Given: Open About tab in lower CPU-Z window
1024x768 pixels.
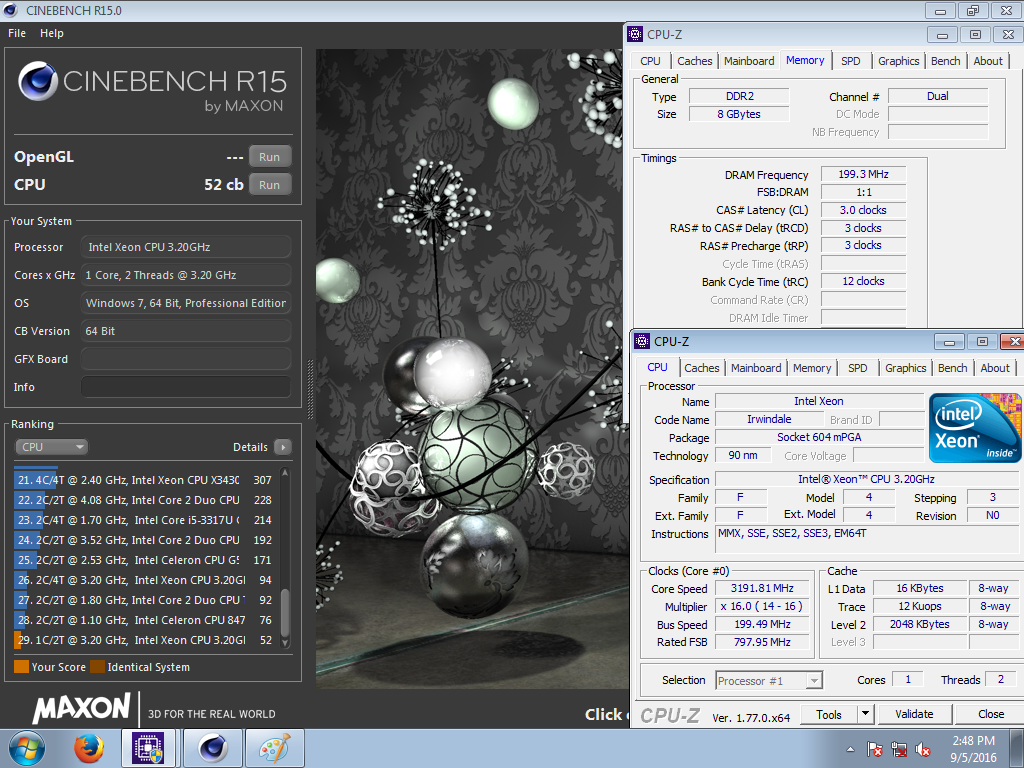Looking at the screenshot, I should 995,368.
